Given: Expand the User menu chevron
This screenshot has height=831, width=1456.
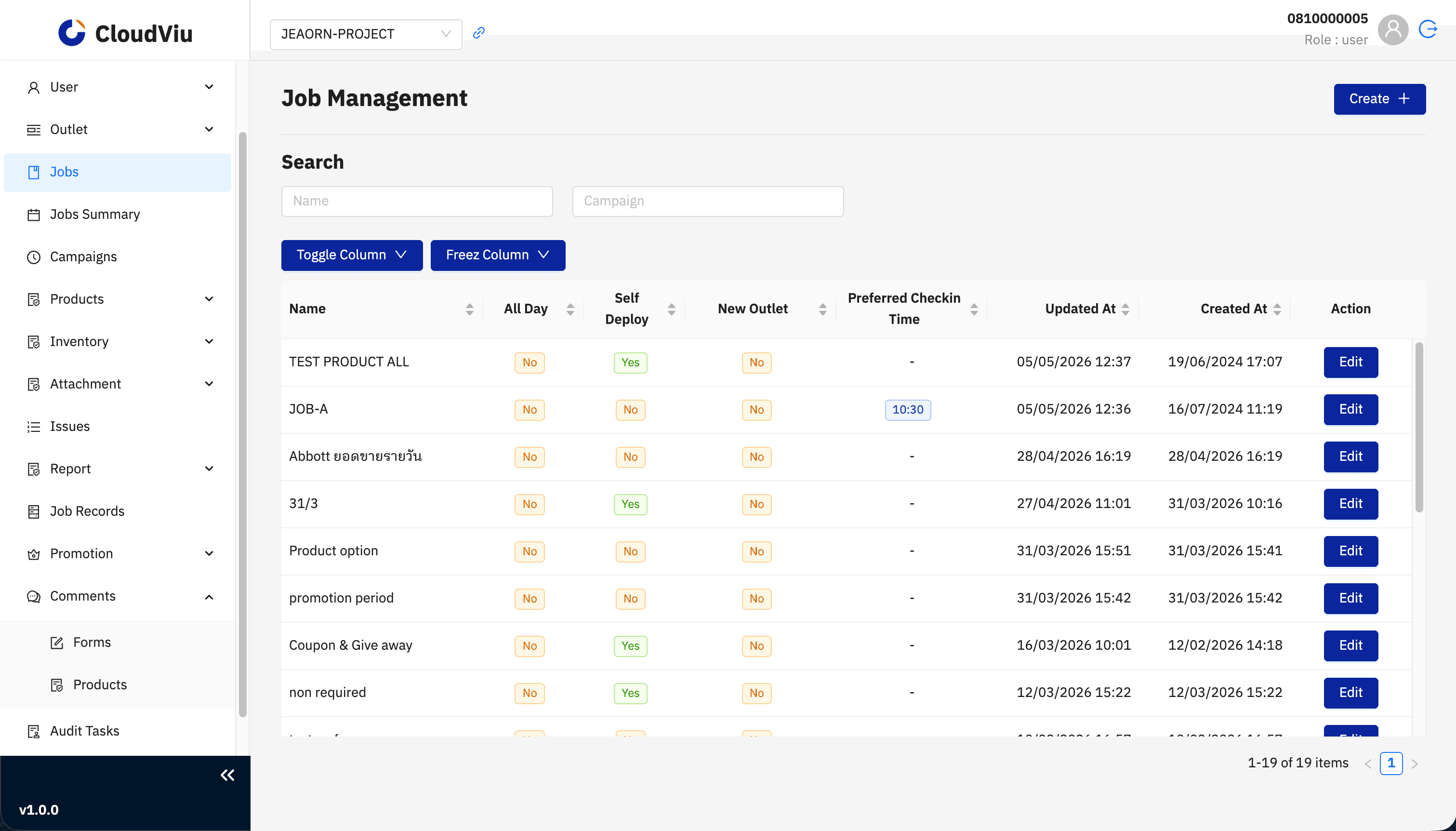Looking at the screenshot, I should [x=209, y=87].
